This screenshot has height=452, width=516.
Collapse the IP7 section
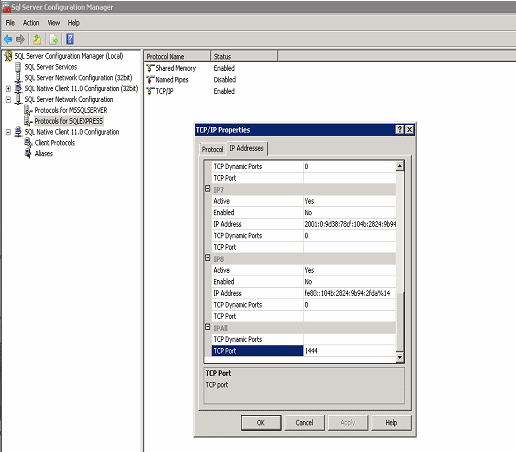[208, 189]
